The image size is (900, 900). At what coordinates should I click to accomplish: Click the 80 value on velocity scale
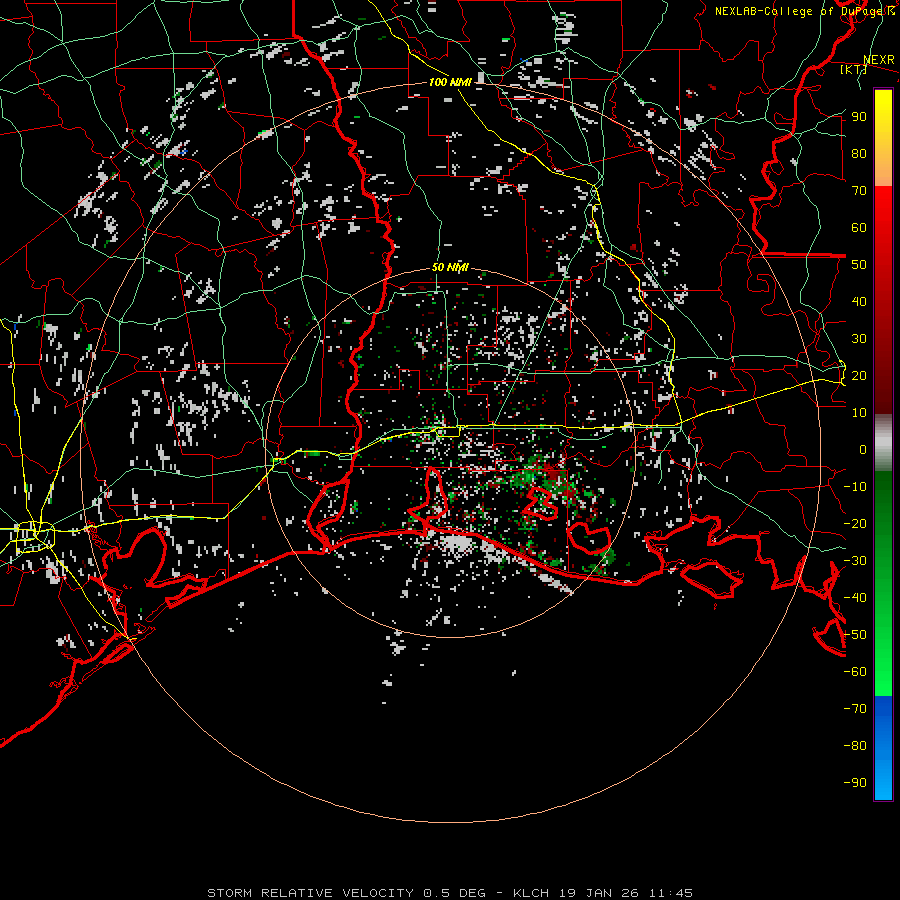(x=859, y=153)
